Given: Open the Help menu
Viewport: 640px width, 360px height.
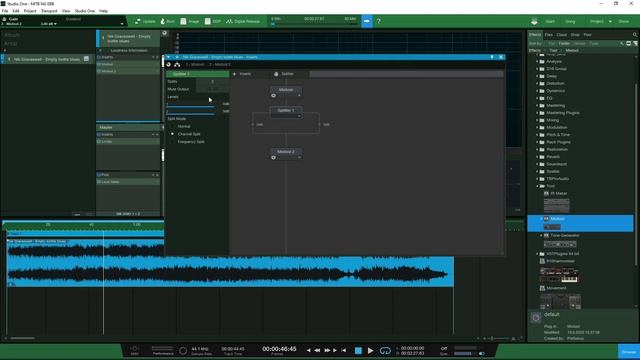Looking at the screenshot, I should [104, 11].
